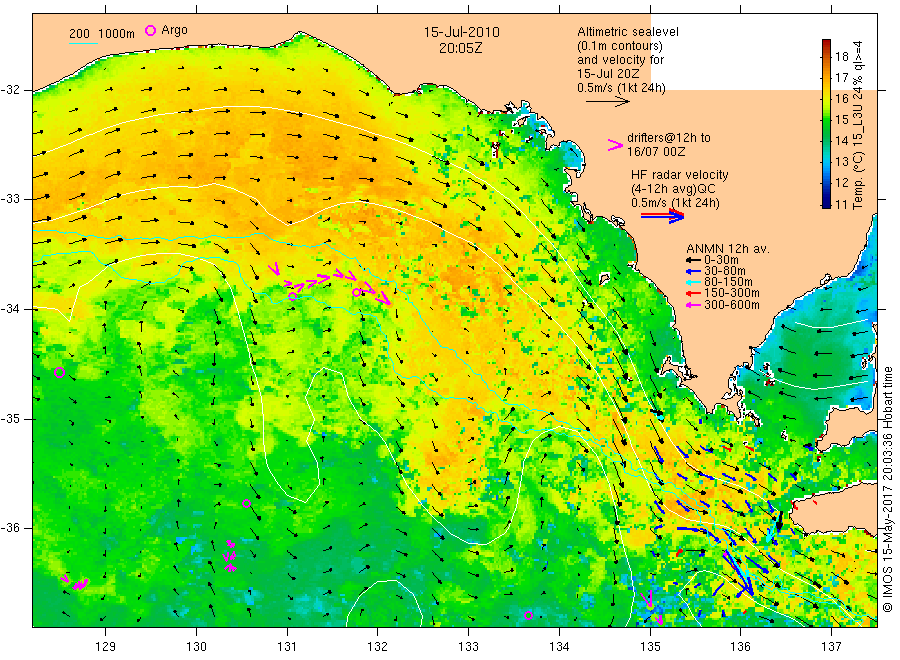Screen dimensions: 900x660
Task: Click the '30-80m' depth label
Action: point(725,271)
